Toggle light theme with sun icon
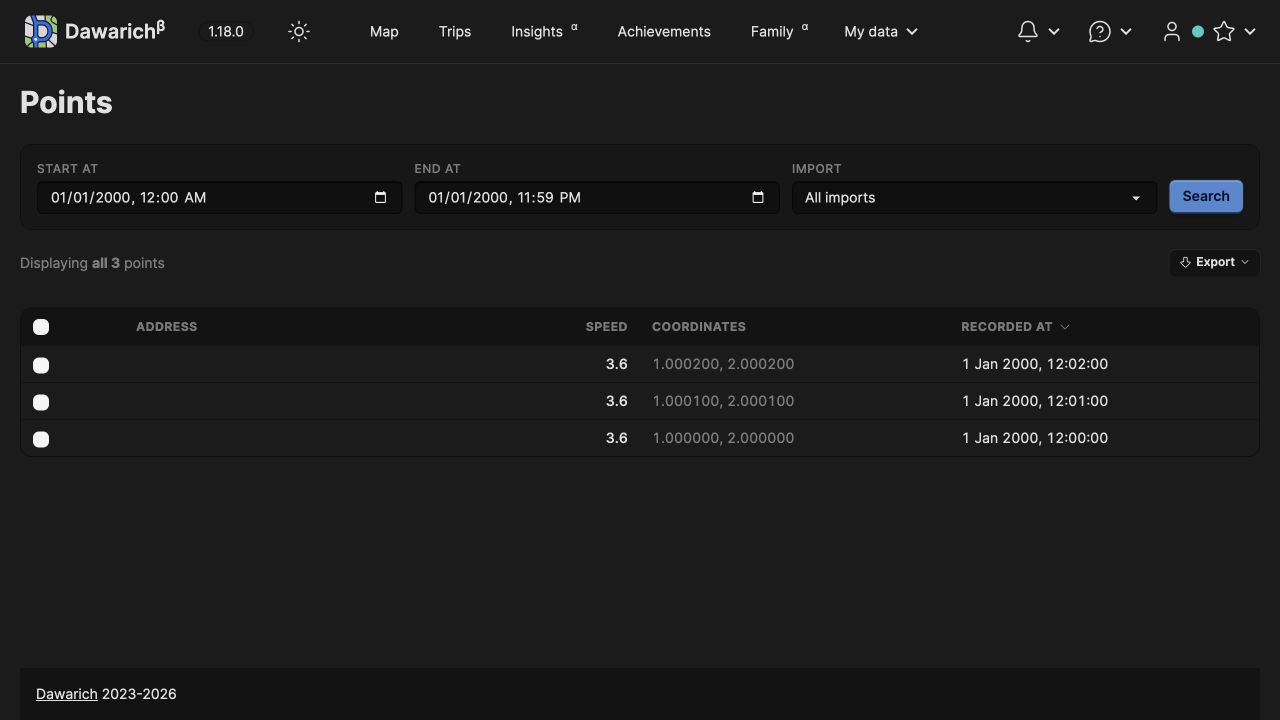This screenshot has height=720, width=1280. tap(299, 32)
